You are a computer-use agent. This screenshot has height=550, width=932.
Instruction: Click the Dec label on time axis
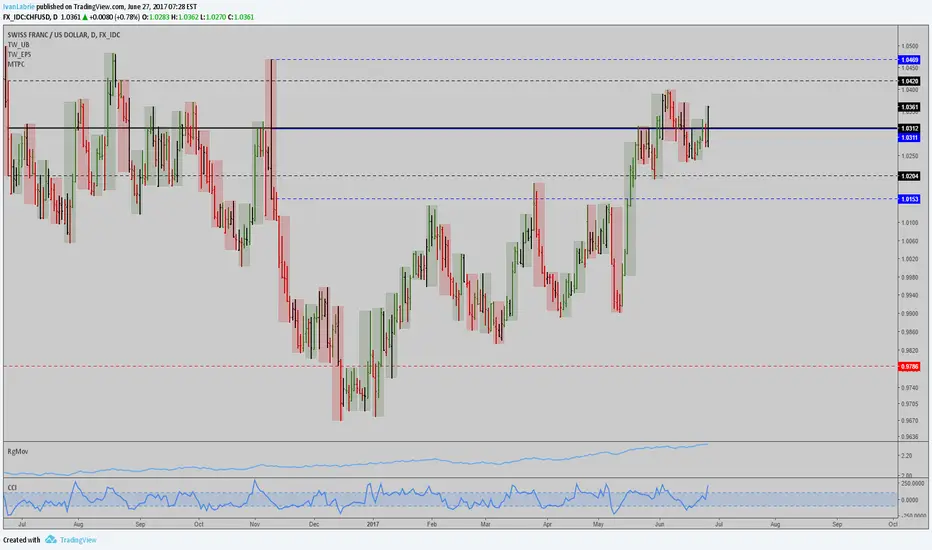[314, 524]
